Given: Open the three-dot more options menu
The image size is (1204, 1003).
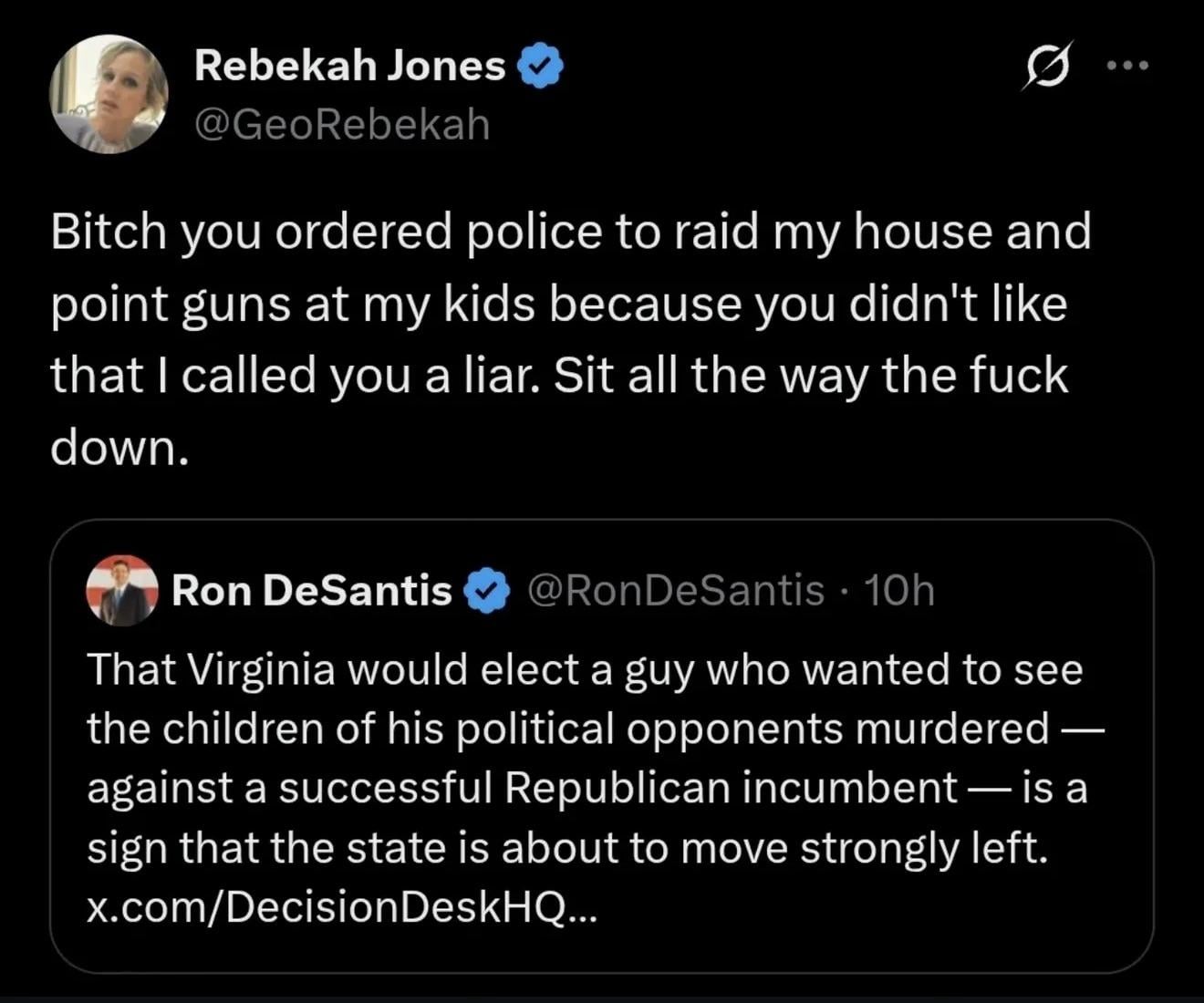Looking at the screenshot, I should tap(1127, 66).
